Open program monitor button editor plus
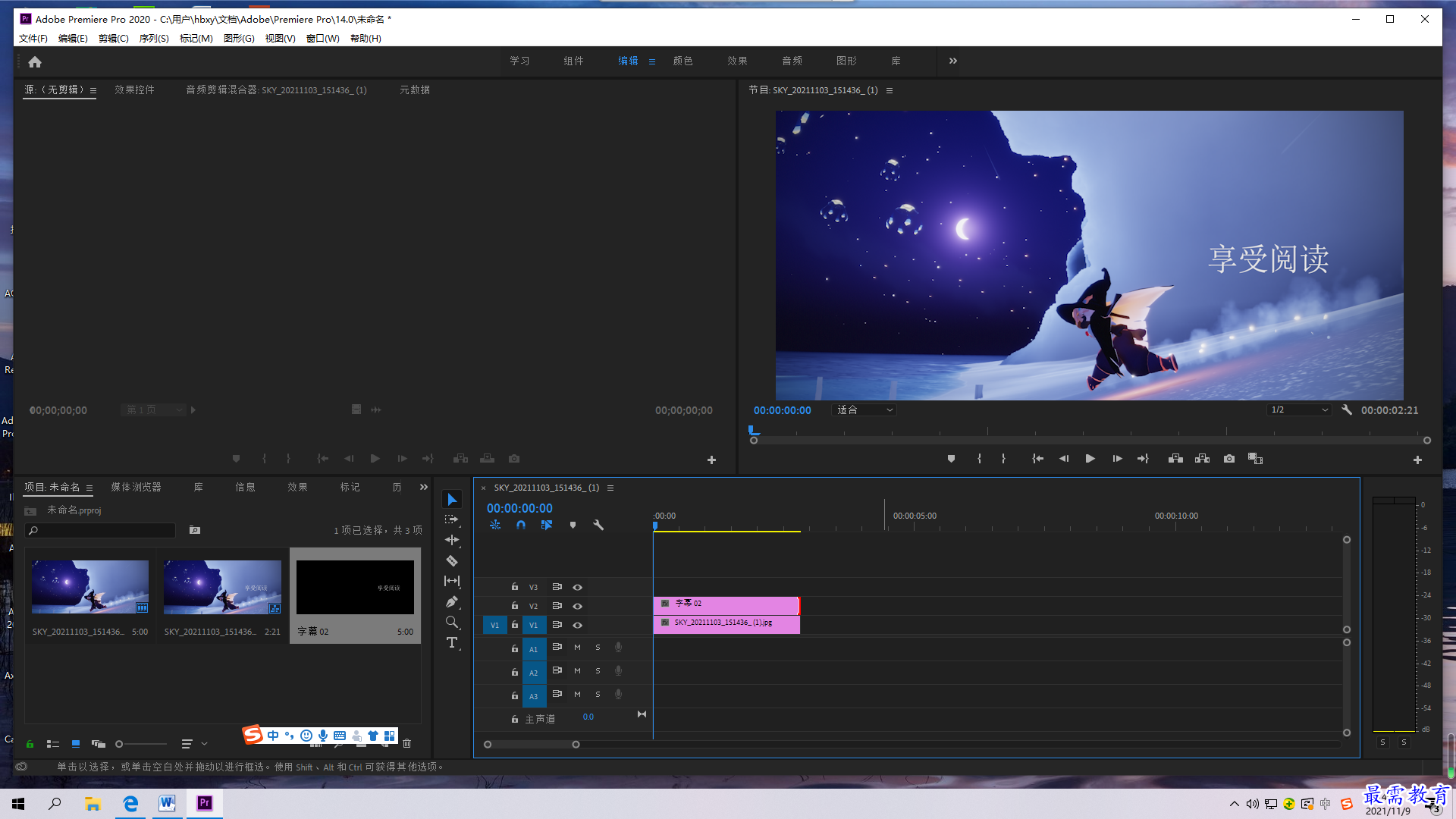This screenshot has height=819, width=1456. coord(1417,460)
